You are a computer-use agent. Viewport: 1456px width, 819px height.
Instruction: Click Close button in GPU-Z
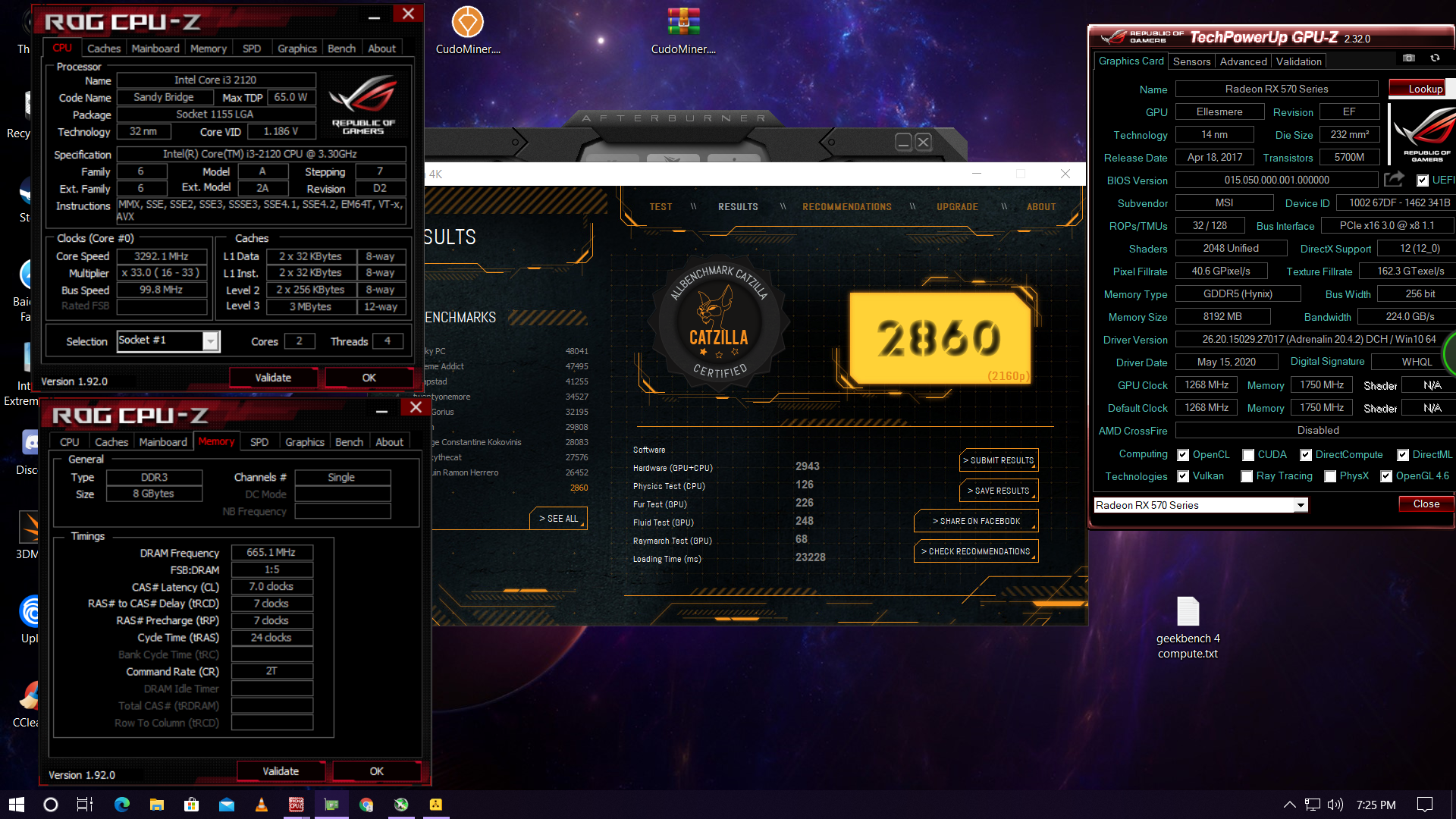click(1426, 504)
